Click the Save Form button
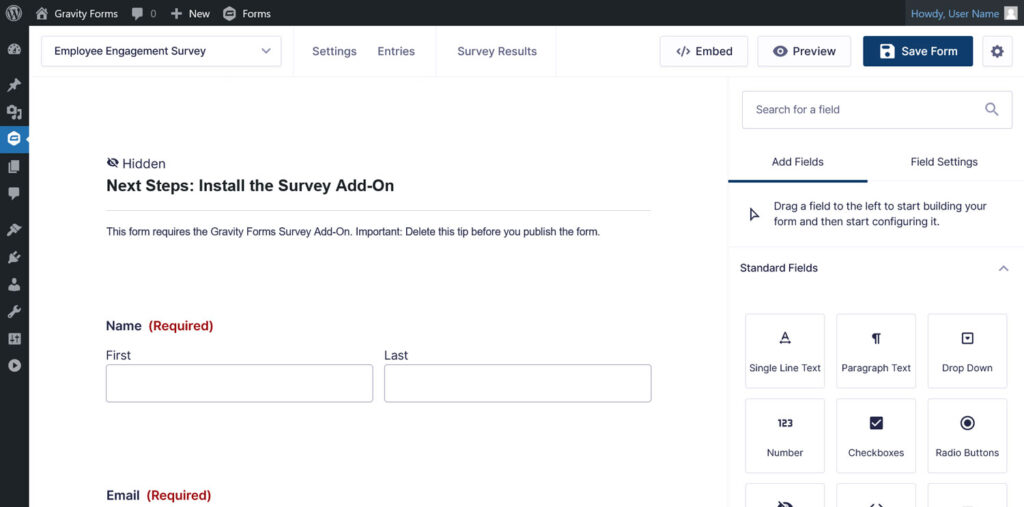Viewport: 1024px width, 507px height. 918,51
